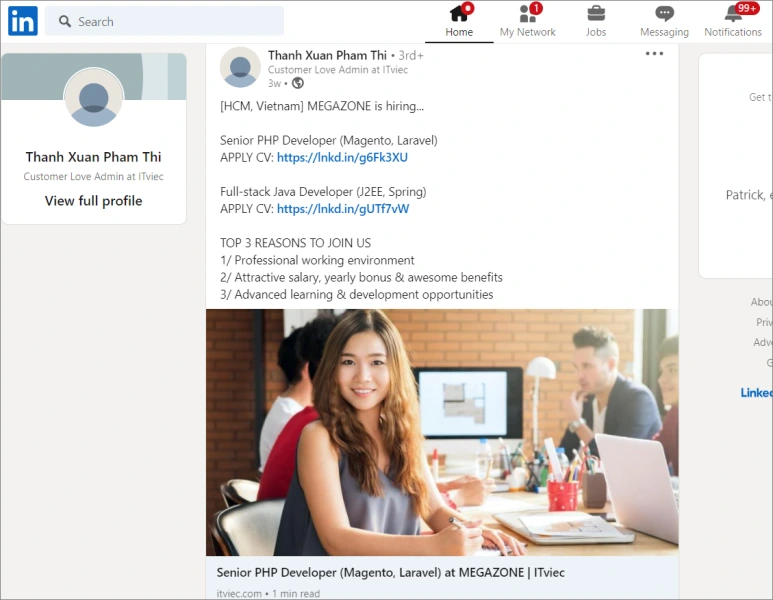Open the Messaging tab
Viewport: 773px width, 600px height.
[664, 21]
